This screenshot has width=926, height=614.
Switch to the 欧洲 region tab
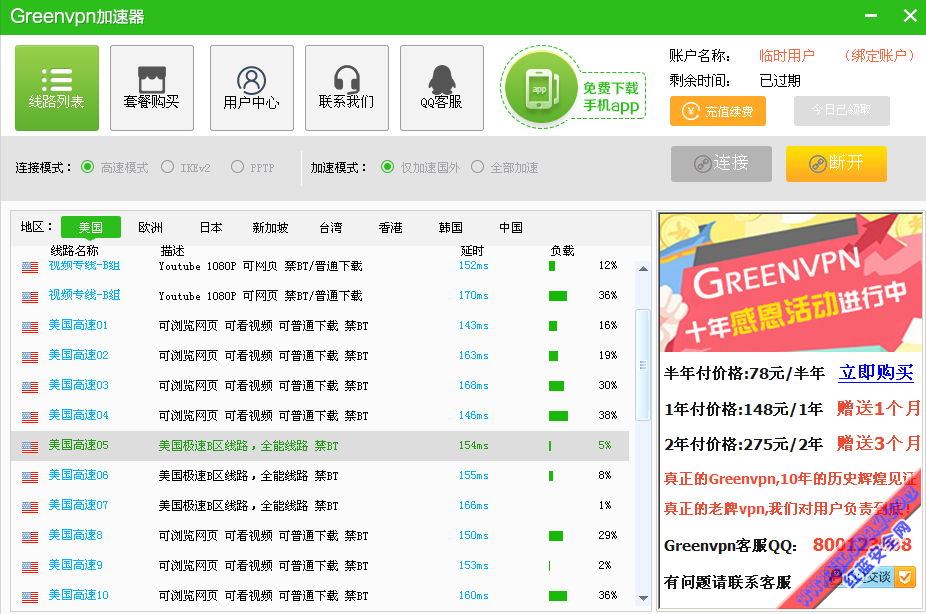tap(151, 227)
